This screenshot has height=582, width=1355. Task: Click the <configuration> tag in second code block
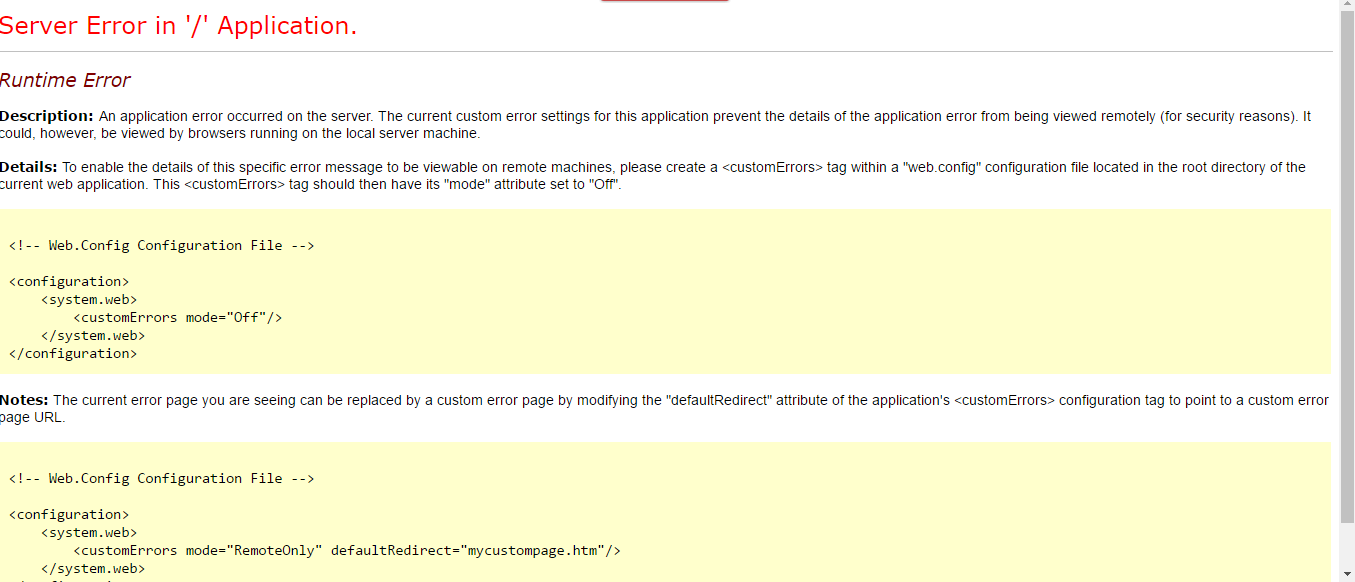69,514
